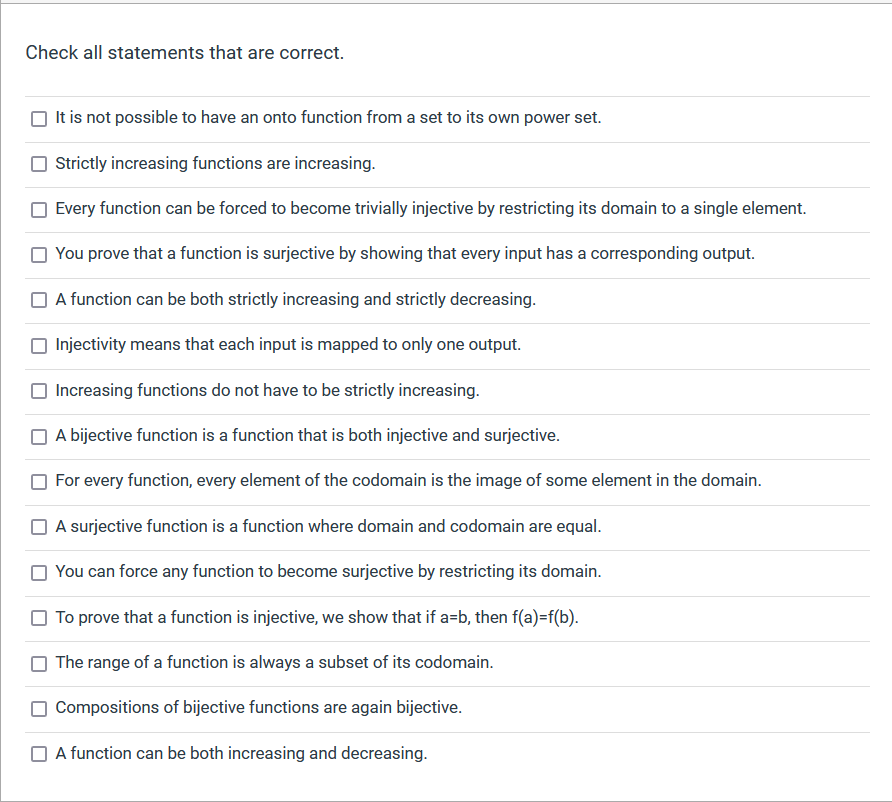
Task: Check 'Strictly increasing functions are increasing'
Action: pos(38,164)
